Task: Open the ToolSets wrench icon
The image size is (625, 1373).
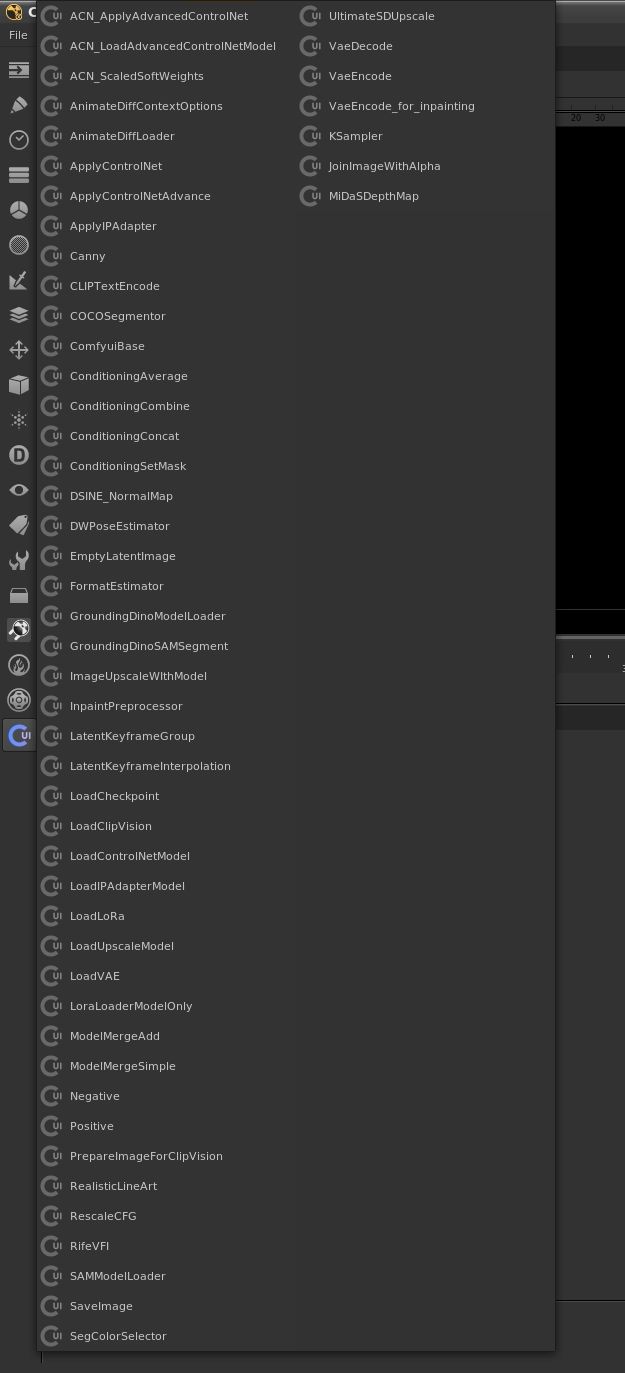Action: [x=18, y=560]
